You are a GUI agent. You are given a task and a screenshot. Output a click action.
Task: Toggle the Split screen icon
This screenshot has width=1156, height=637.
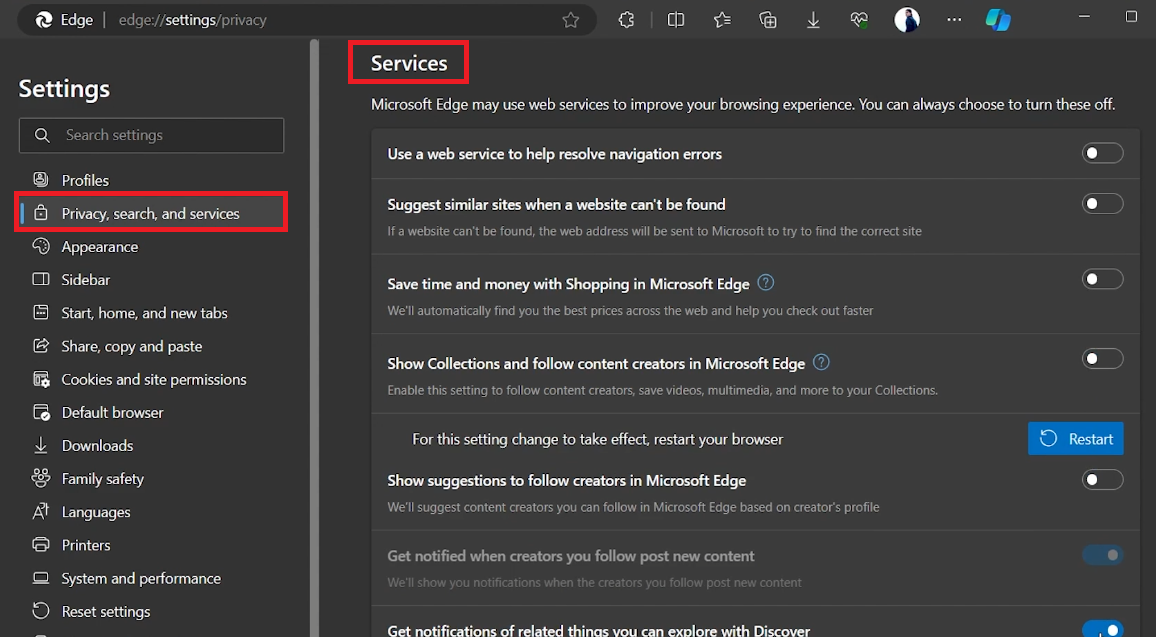point(676,20)
